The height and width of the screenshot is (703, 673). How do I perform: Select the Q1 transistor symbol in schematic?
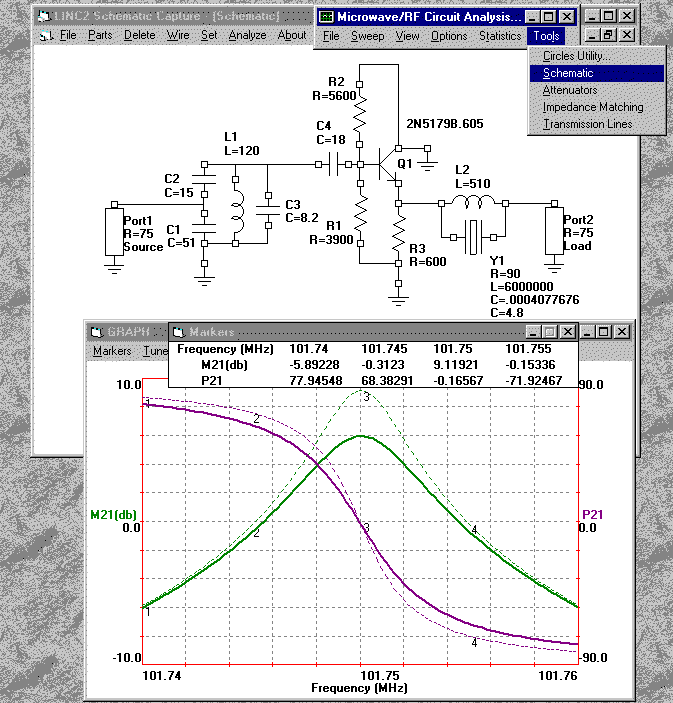388,163
